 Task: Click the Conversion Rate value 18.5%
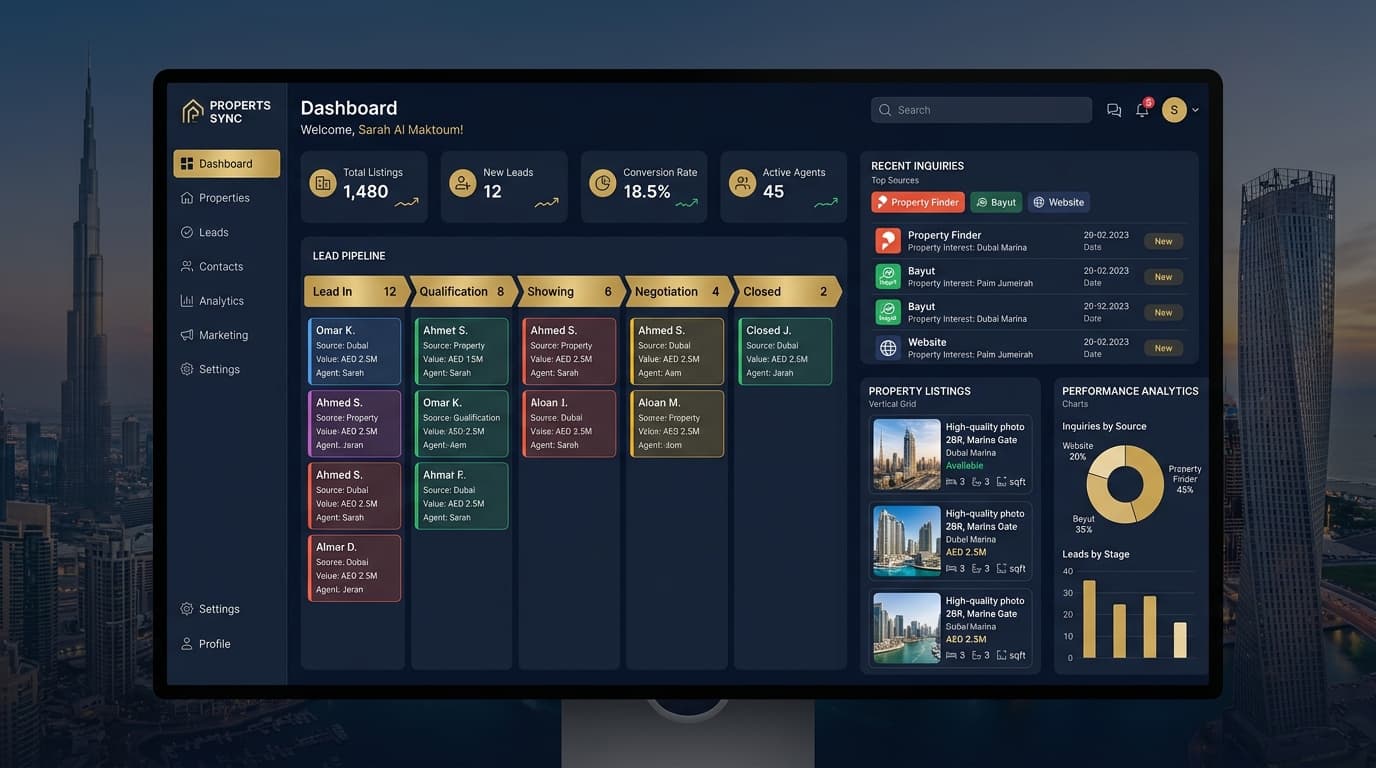coord(647,192)
